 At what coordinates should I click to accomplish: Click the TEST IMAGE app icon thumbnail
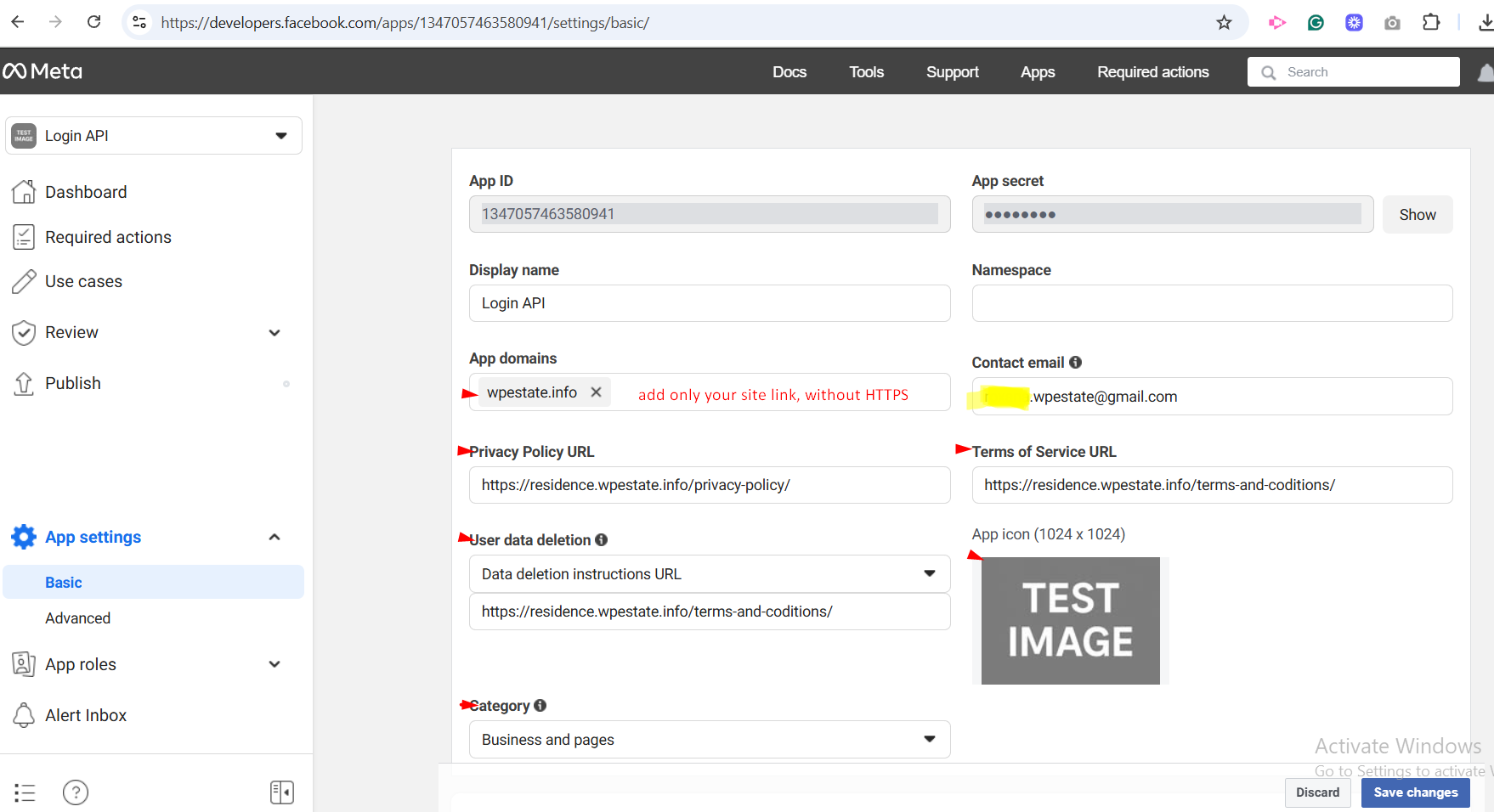pyautogui.click(x=1070, y=621)
